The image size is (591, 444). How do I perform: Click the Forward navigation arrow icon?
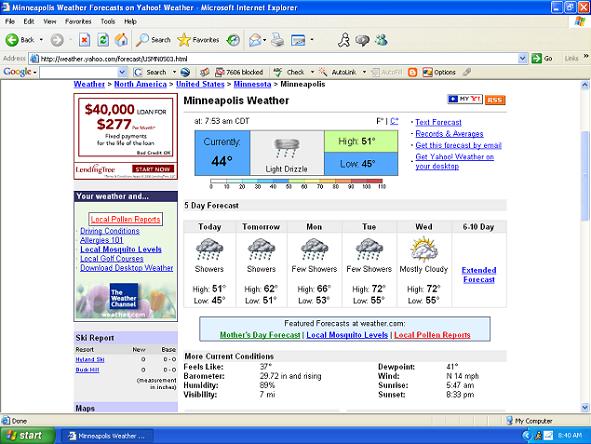coord(57,40)
